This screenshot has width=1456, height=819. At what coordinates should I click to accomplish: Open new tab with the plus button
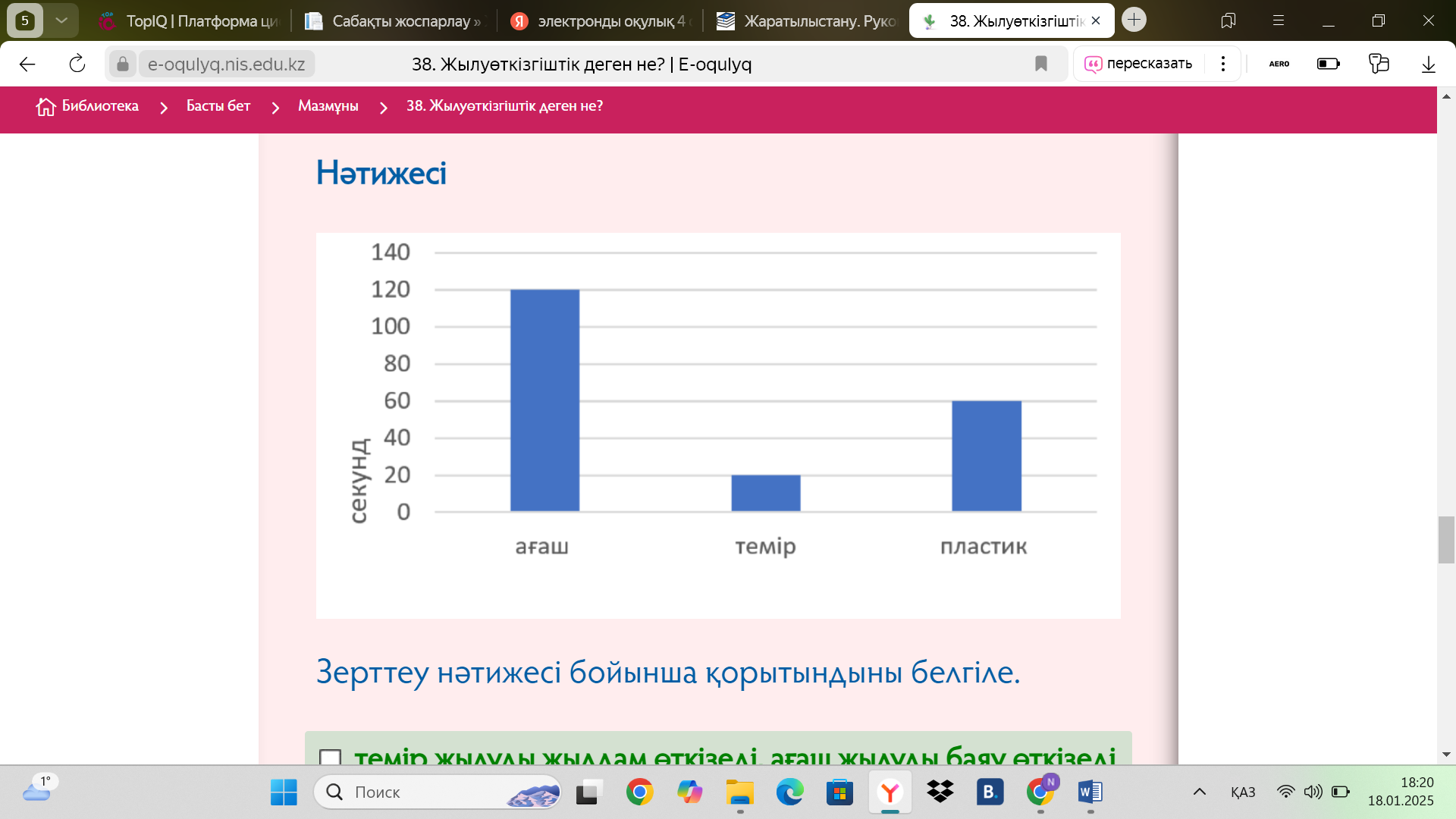click(1134, 20)
